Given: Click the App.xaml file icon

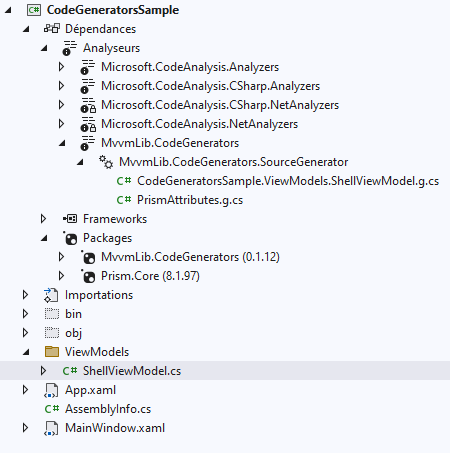Looking at the screenshot, I should click(51, 390).
